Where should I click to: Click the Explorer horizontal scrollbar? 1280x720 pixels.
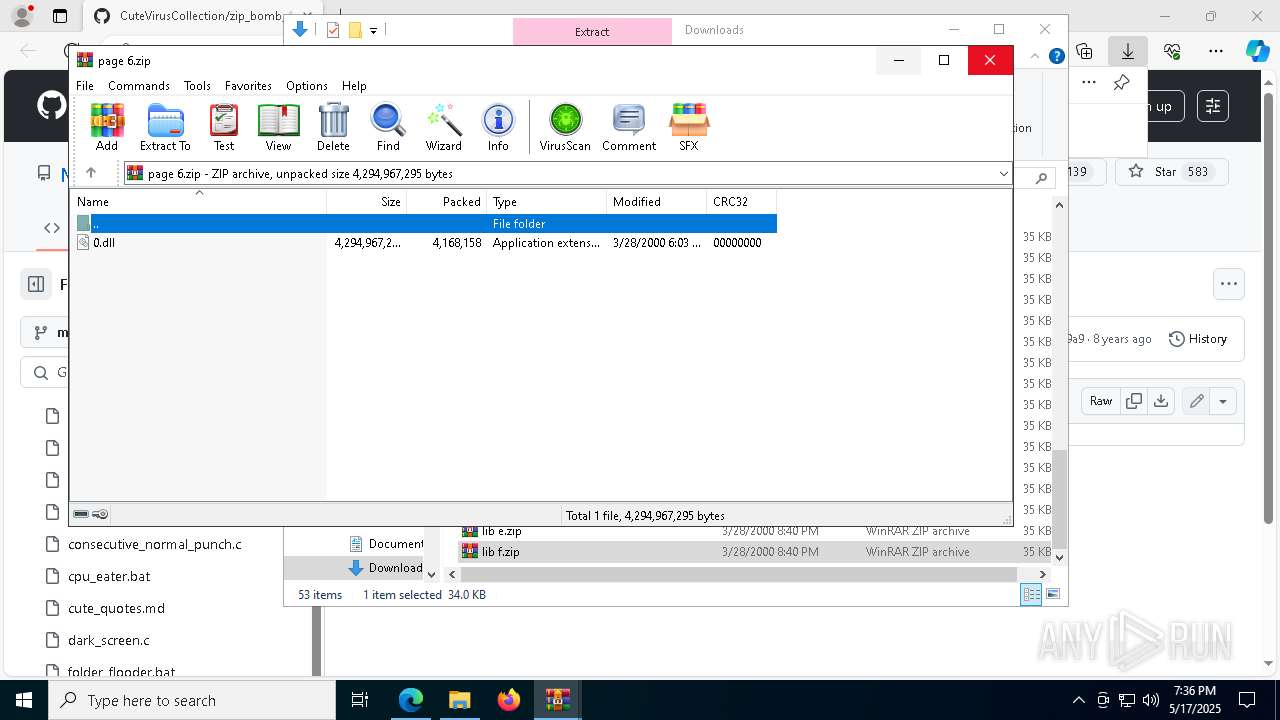click(739, 575)
